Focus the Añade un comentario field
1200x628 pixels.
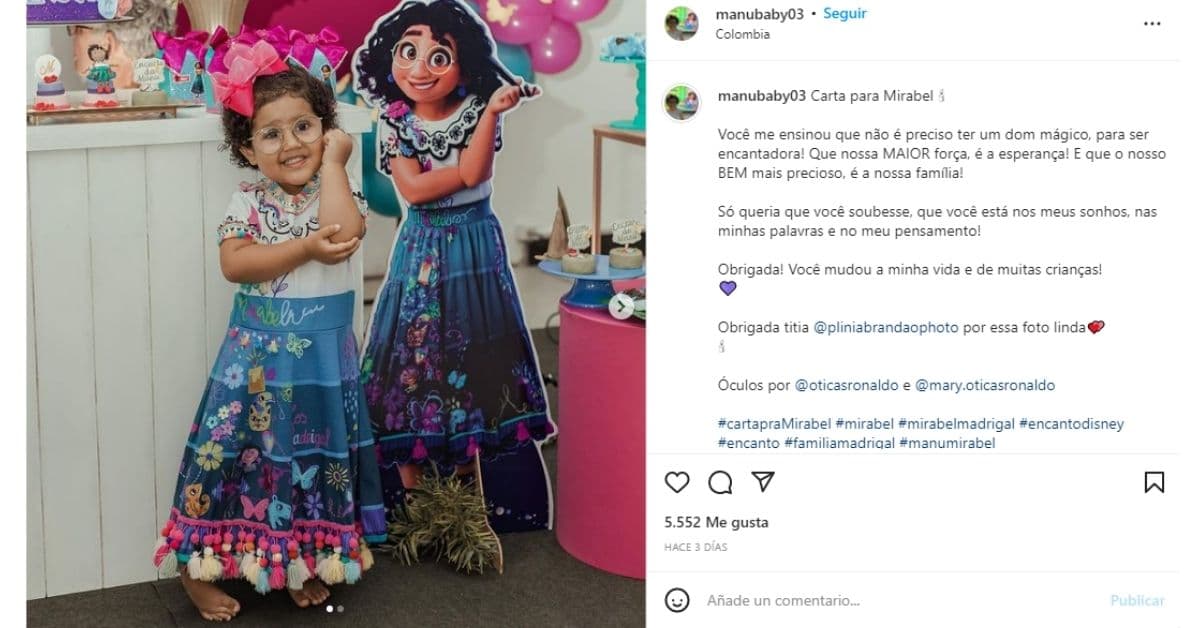900,601
